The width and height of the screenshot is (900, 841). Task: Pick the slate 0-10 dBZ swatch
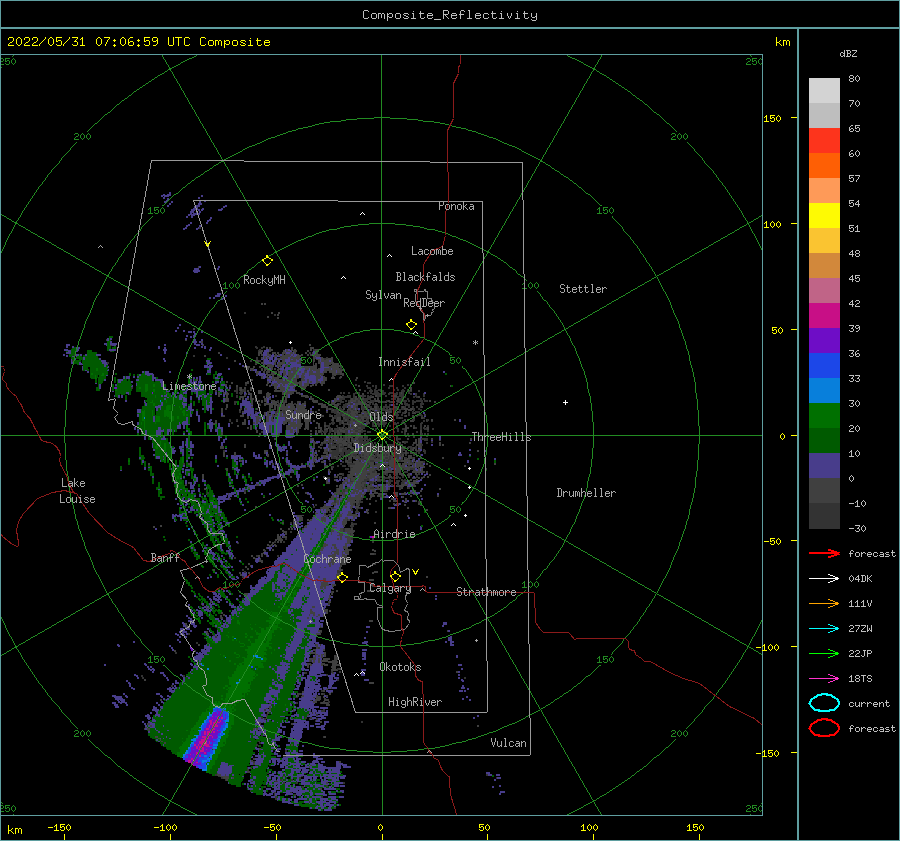coord(824,466)
